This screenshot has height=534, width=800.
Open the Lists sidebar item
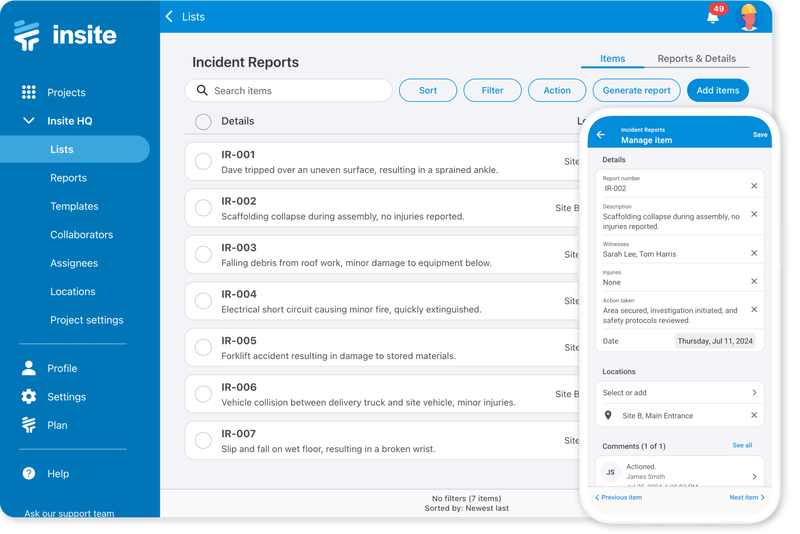pyautogui.click(x=74, y=149)
